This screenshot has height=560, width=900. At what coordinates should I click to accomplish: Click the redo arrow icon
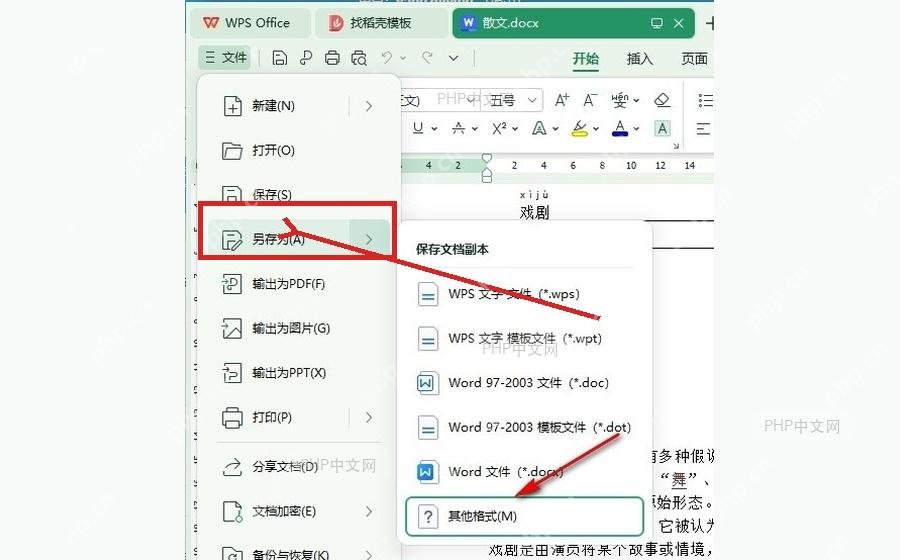coord(427,57)
